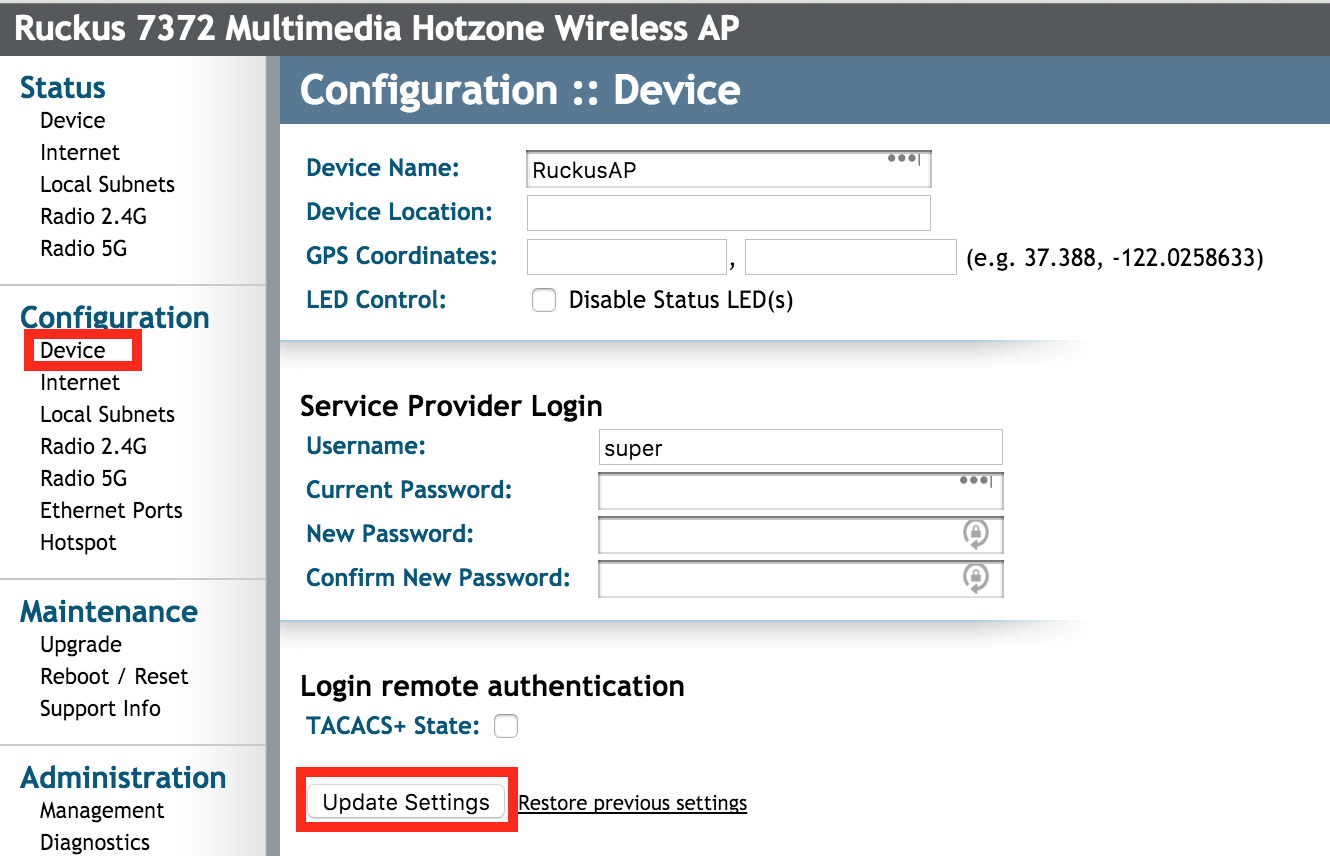The height and width of the screenshot is (856, 1330).
Task: Open Configuration Local Subnets settings
Action: [107, 414]
